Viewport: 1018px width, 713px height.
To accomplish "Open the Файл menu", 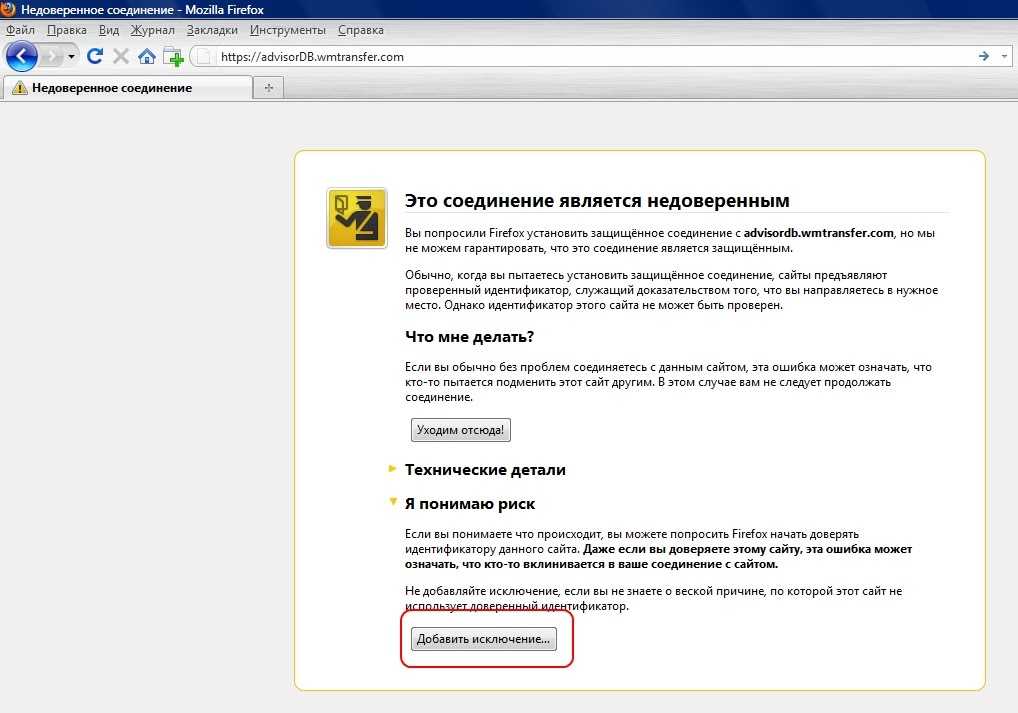I will pyautogui.click(x=20, y=30).
